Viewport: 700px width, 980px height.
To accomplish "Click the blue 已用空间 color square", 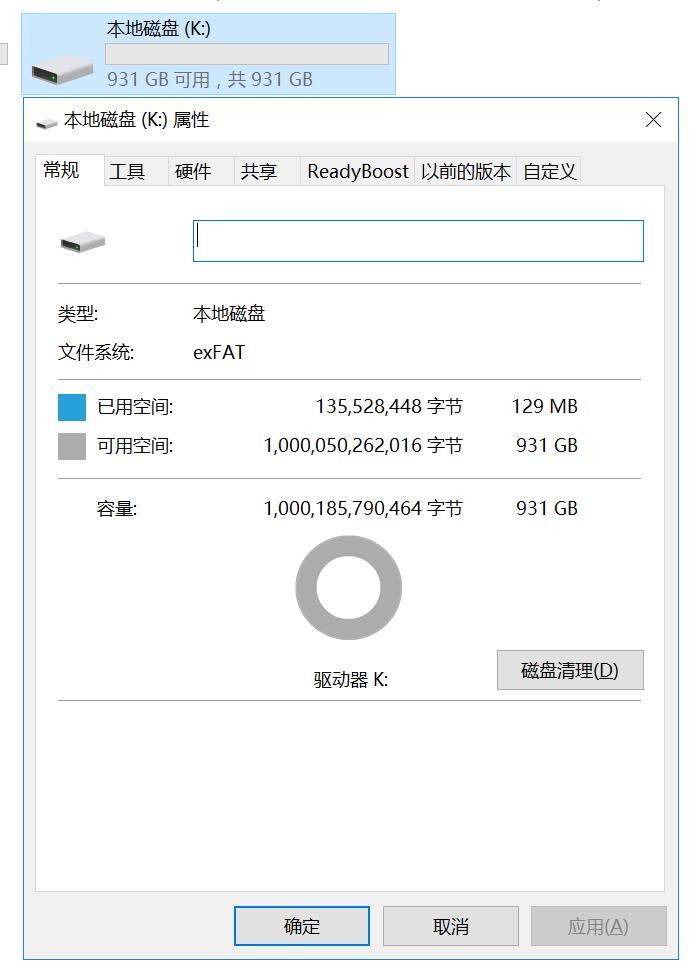I will coord(72,407).
